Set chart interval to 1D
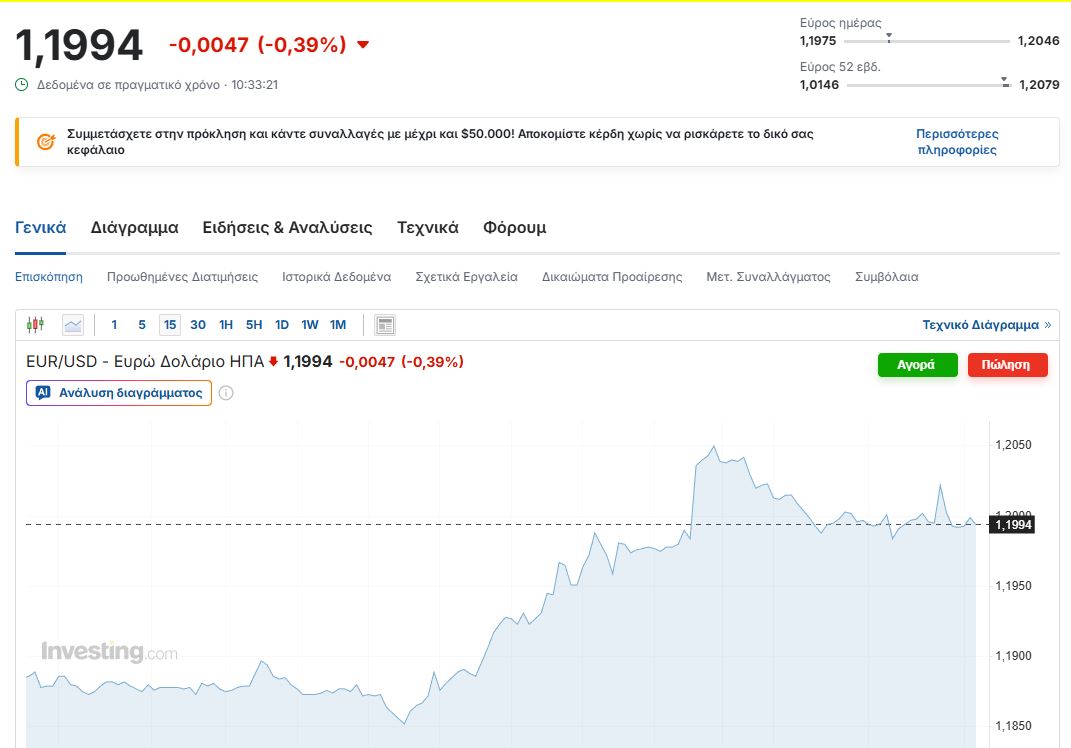The image size is (1071, 748). click(282, 325)
